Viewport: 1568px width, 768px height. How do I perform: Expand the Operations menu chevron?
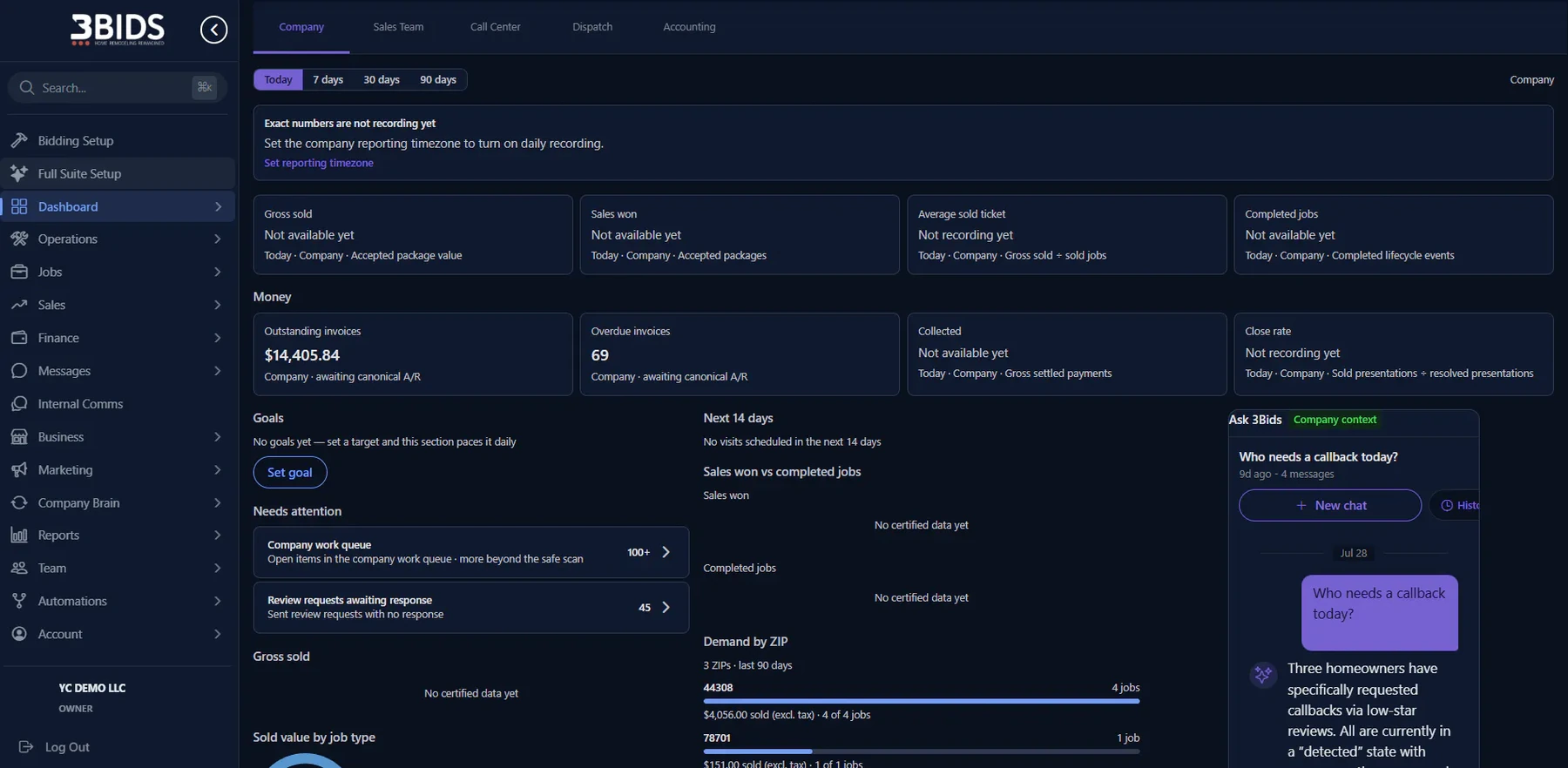pyautogui.click(x=218, y=239)
